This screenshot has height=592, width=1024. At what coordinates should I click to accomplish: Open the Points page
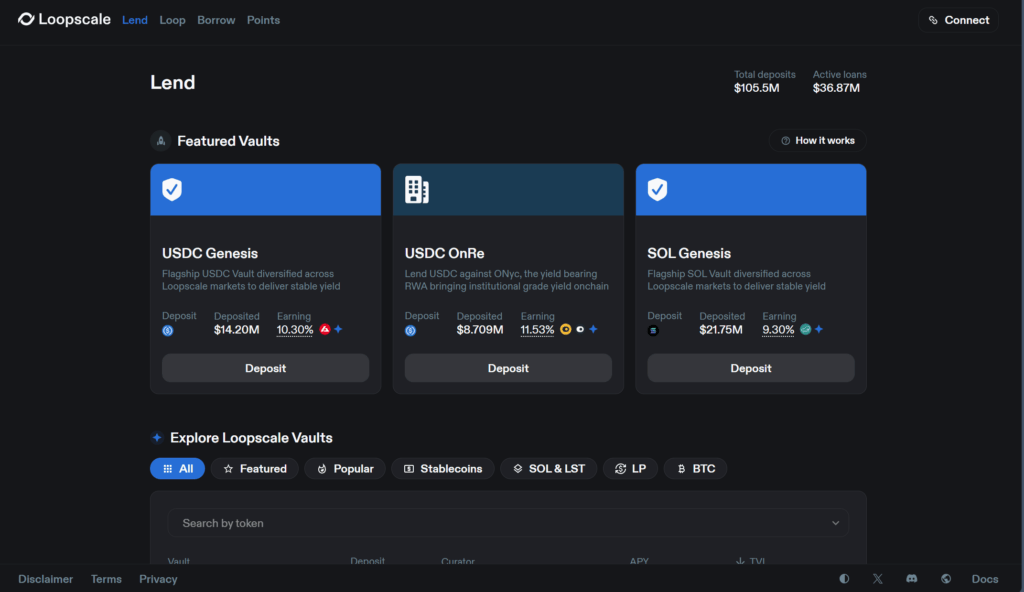pos(263,19)
